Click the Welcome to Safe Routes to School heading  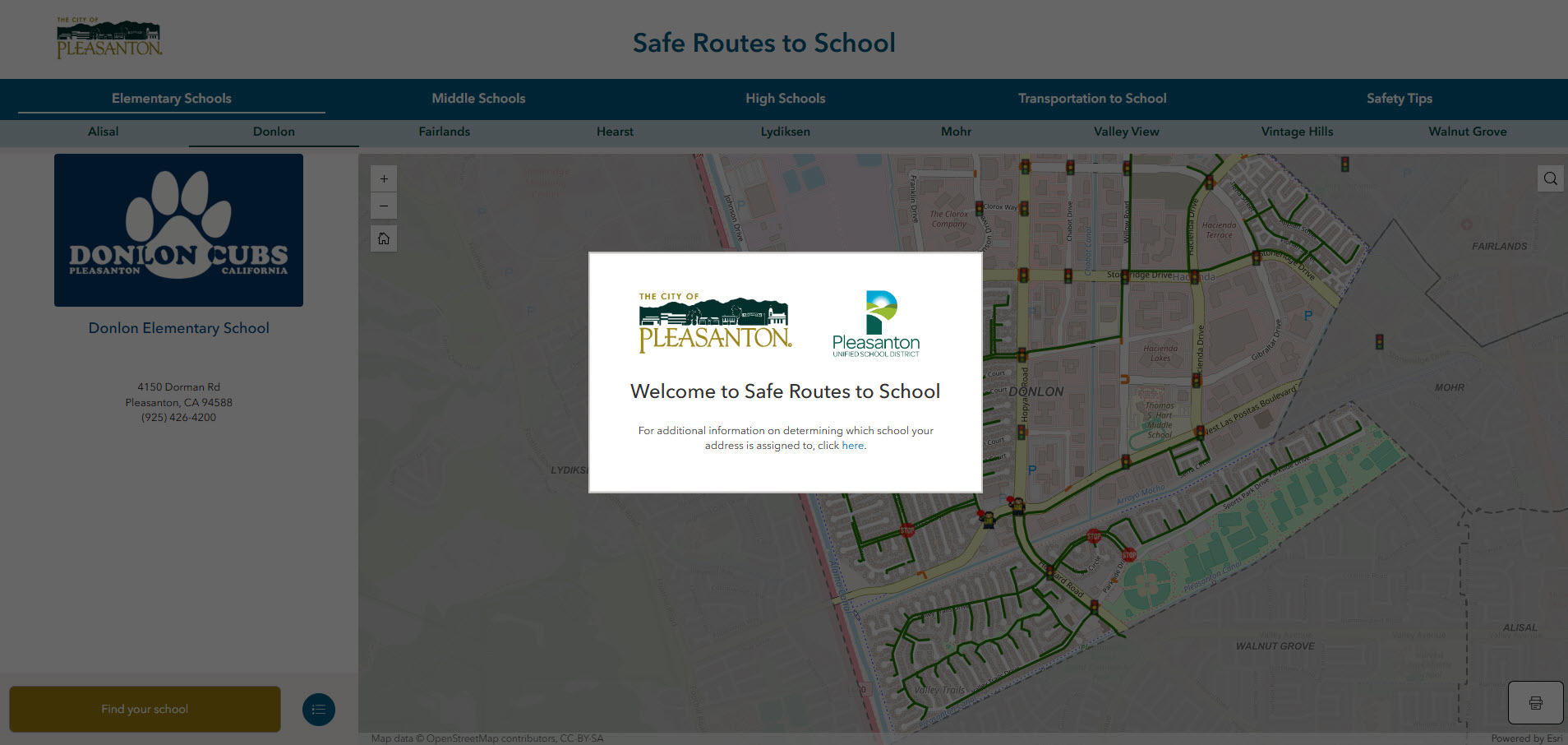click(785, 391)
